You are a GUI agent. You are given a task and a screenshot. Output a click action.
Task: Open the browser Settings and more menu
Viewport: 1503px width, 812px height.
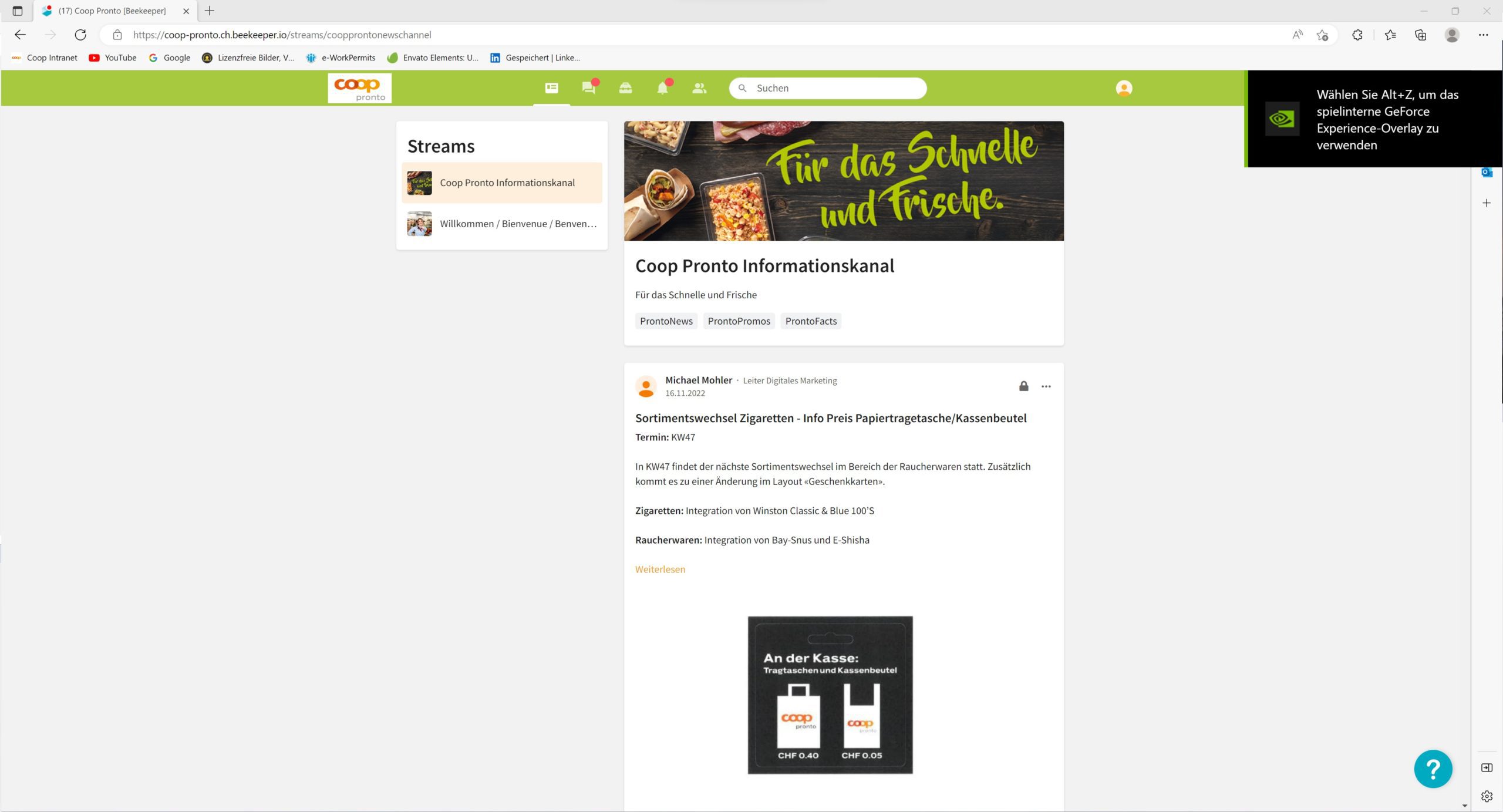coord(1483,35)
